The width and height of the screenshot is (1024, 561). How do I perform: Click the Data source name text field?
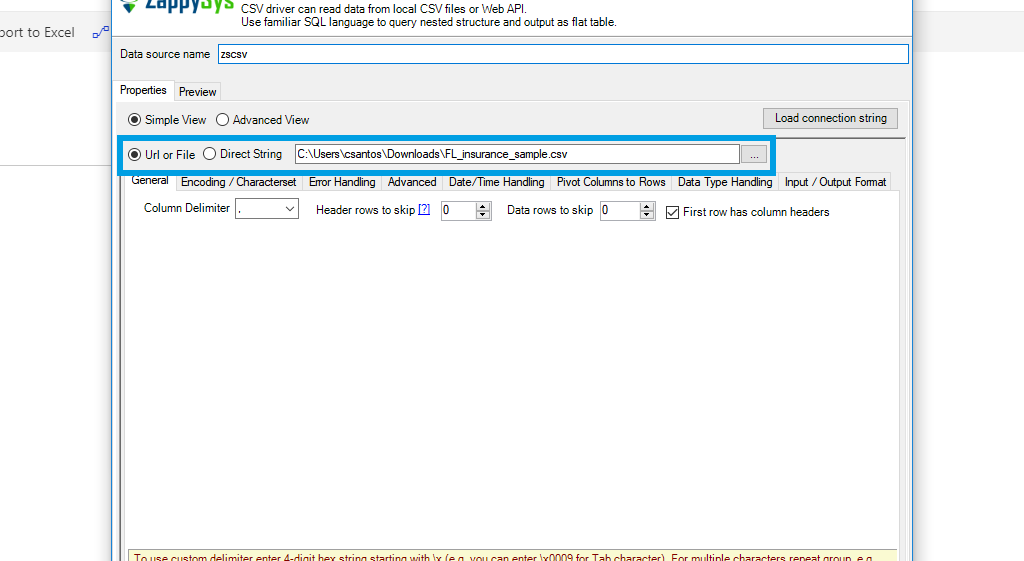562,54
